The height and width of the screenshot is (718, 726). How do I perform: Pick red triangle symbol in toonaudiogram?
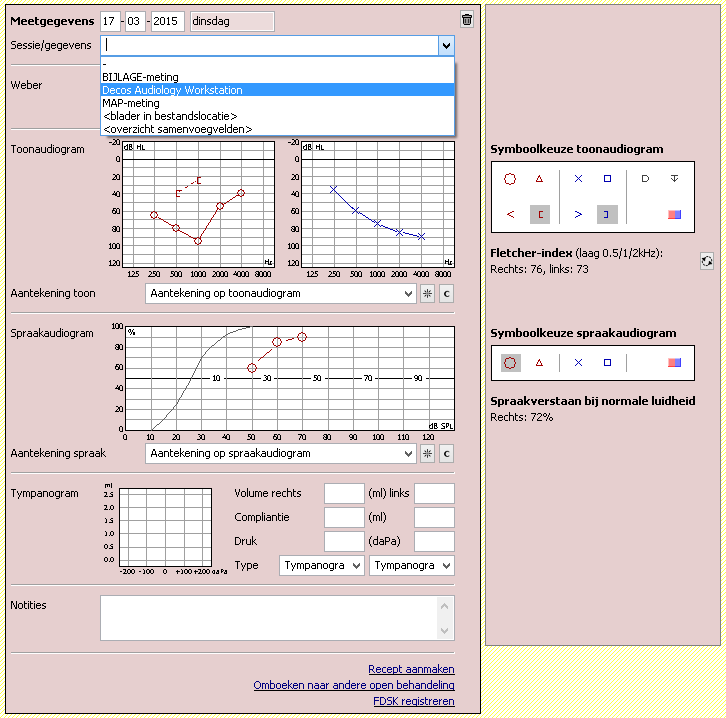tap(539, 179)
